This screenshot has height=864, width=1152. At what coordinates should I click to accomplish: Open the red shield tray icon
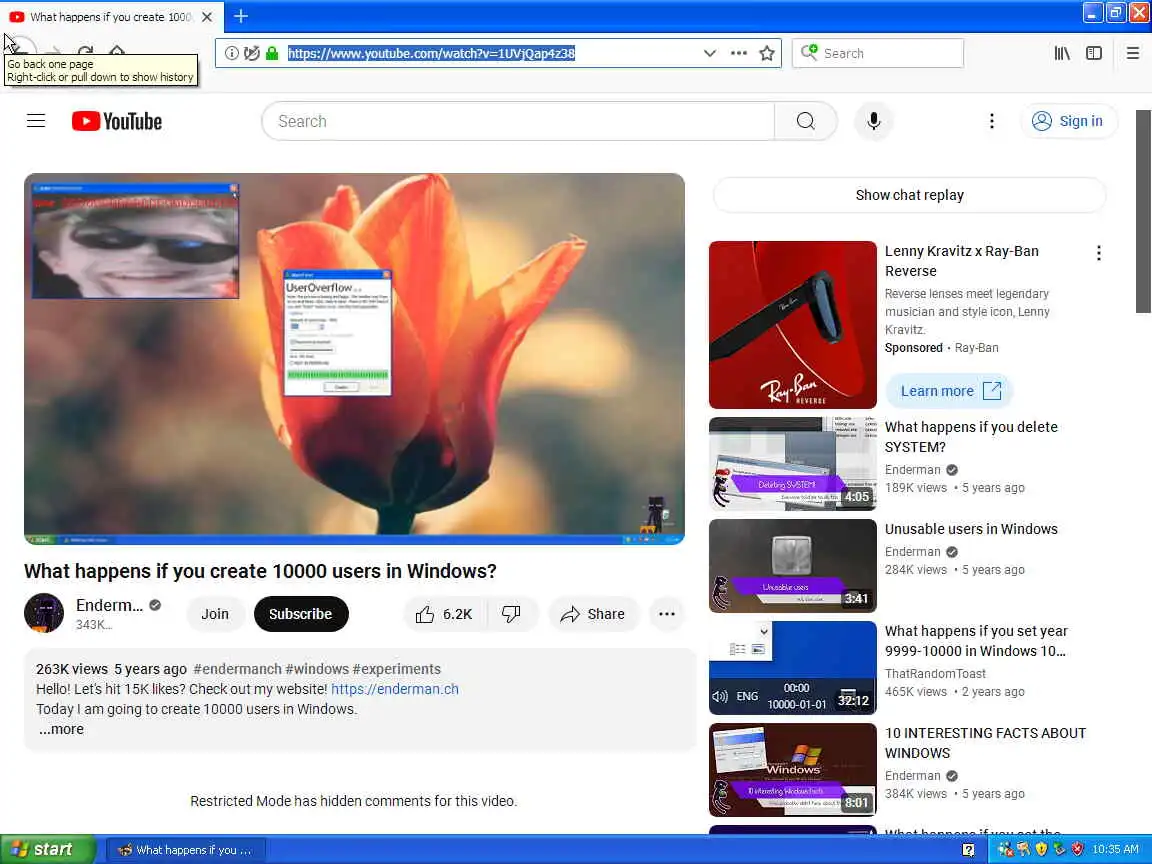click(x=1078, y=849)
